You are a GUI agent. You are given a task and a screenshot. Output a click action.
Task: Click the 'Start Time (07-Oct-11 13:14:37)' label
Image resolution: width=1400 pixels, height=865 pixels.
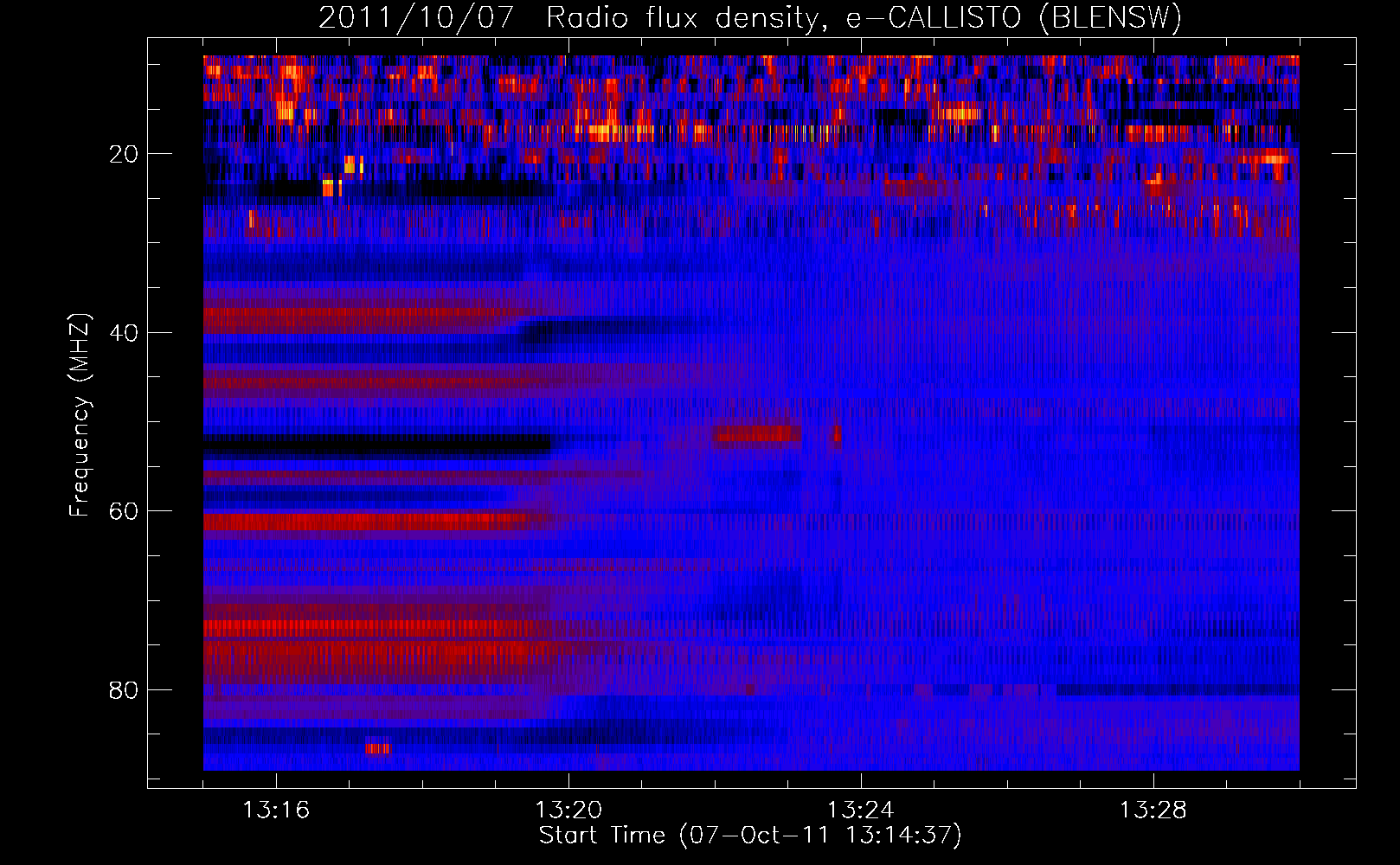click(750, 836)
